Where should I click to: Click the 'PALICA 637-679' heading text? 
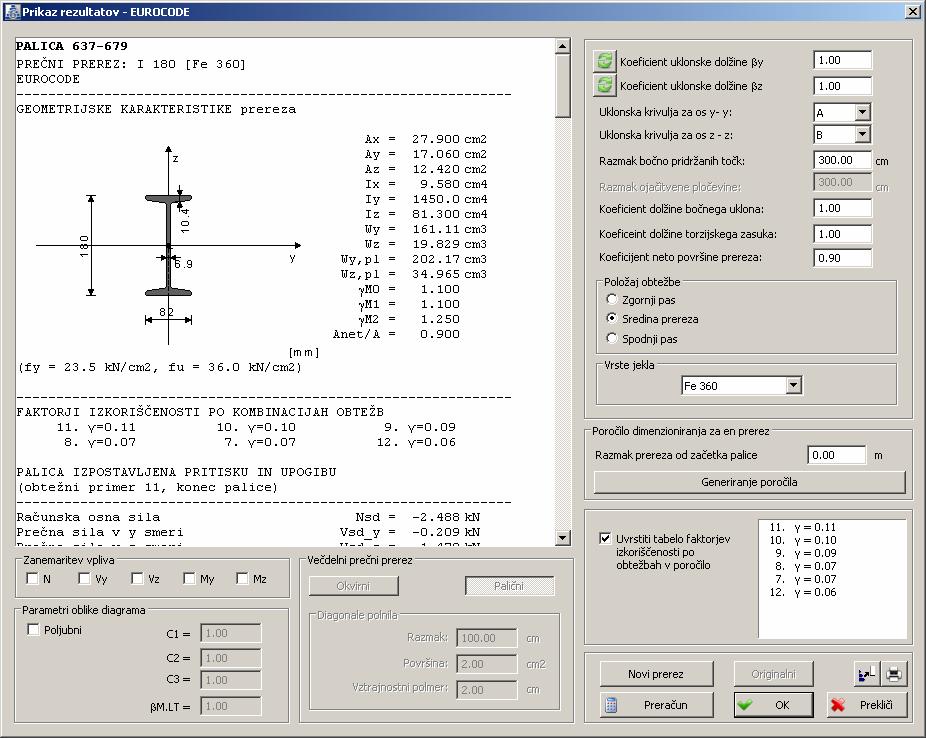pyautogui.click(x=71, y=46)
